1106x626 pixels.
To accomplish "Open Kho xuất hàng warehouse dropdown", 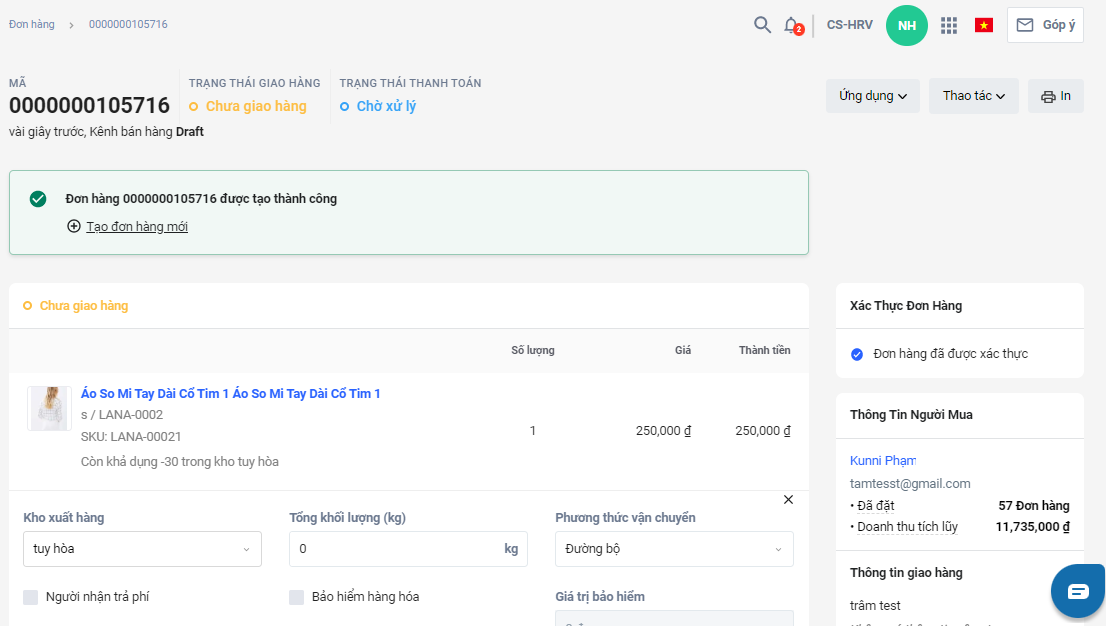I will point(142,549).
